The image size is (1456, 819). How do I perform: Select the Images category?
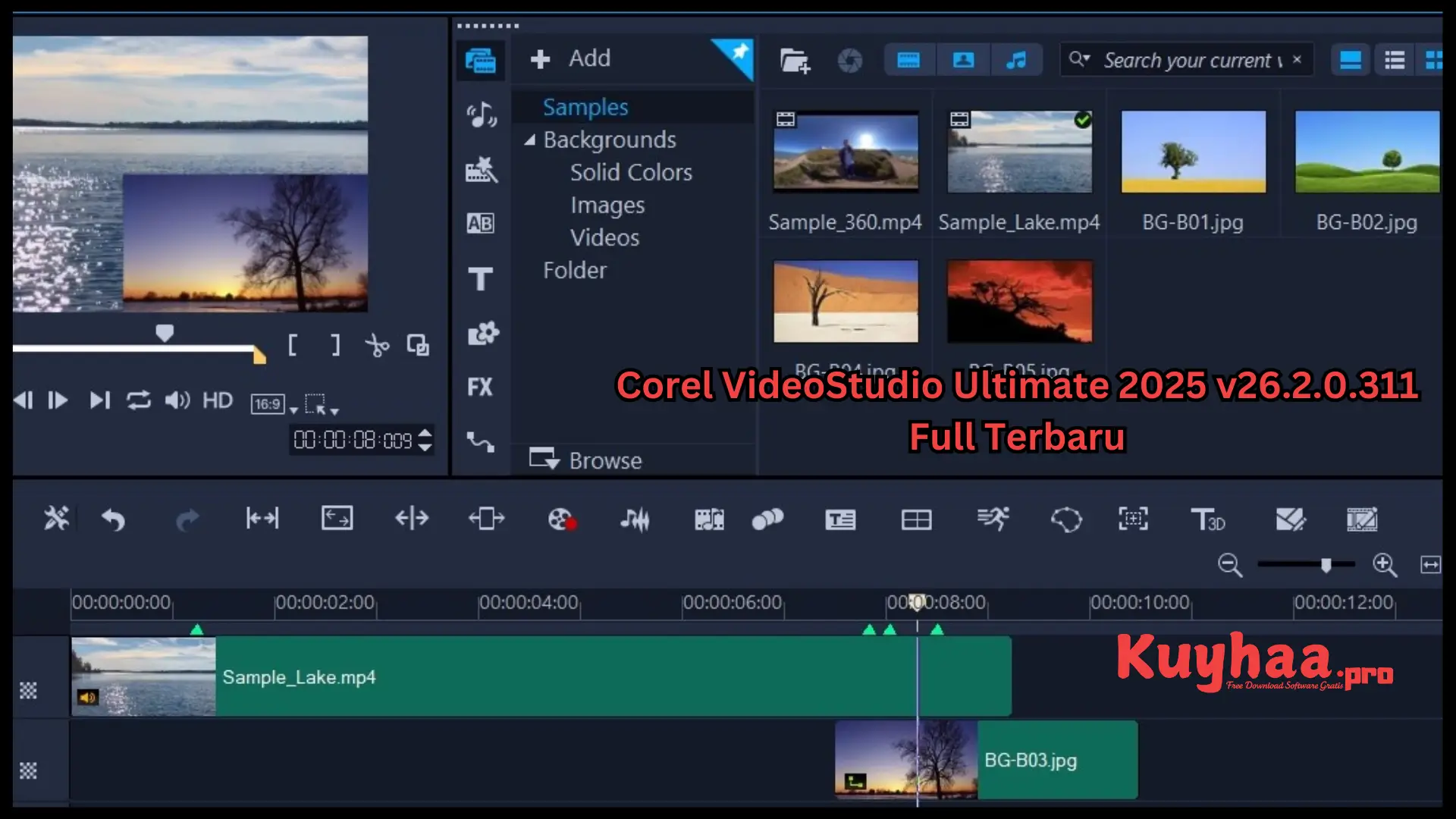pyautogui.click(x=607, y=205)
